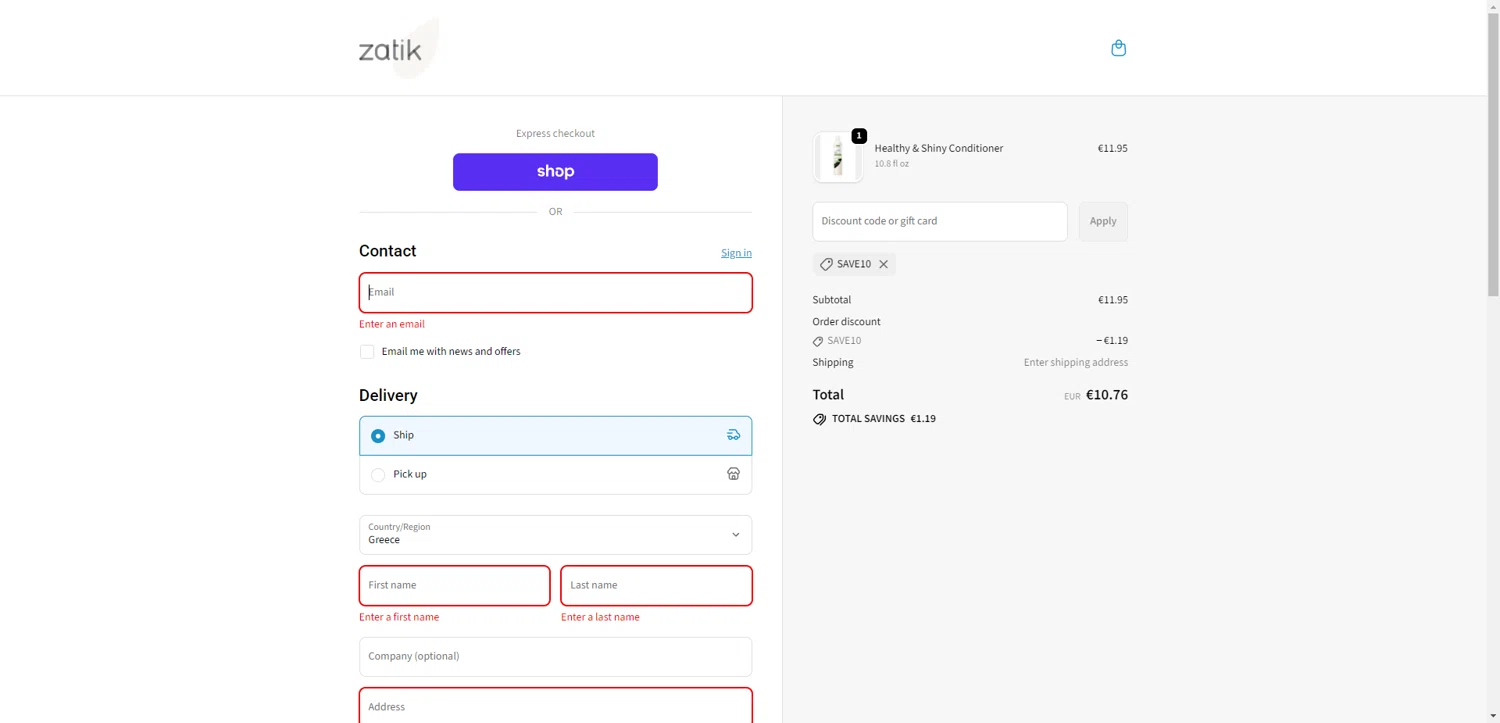The image size is (1500, 723).
Task: Click the quantity badge on the product thumbnail
Action: tap(859, 136)
